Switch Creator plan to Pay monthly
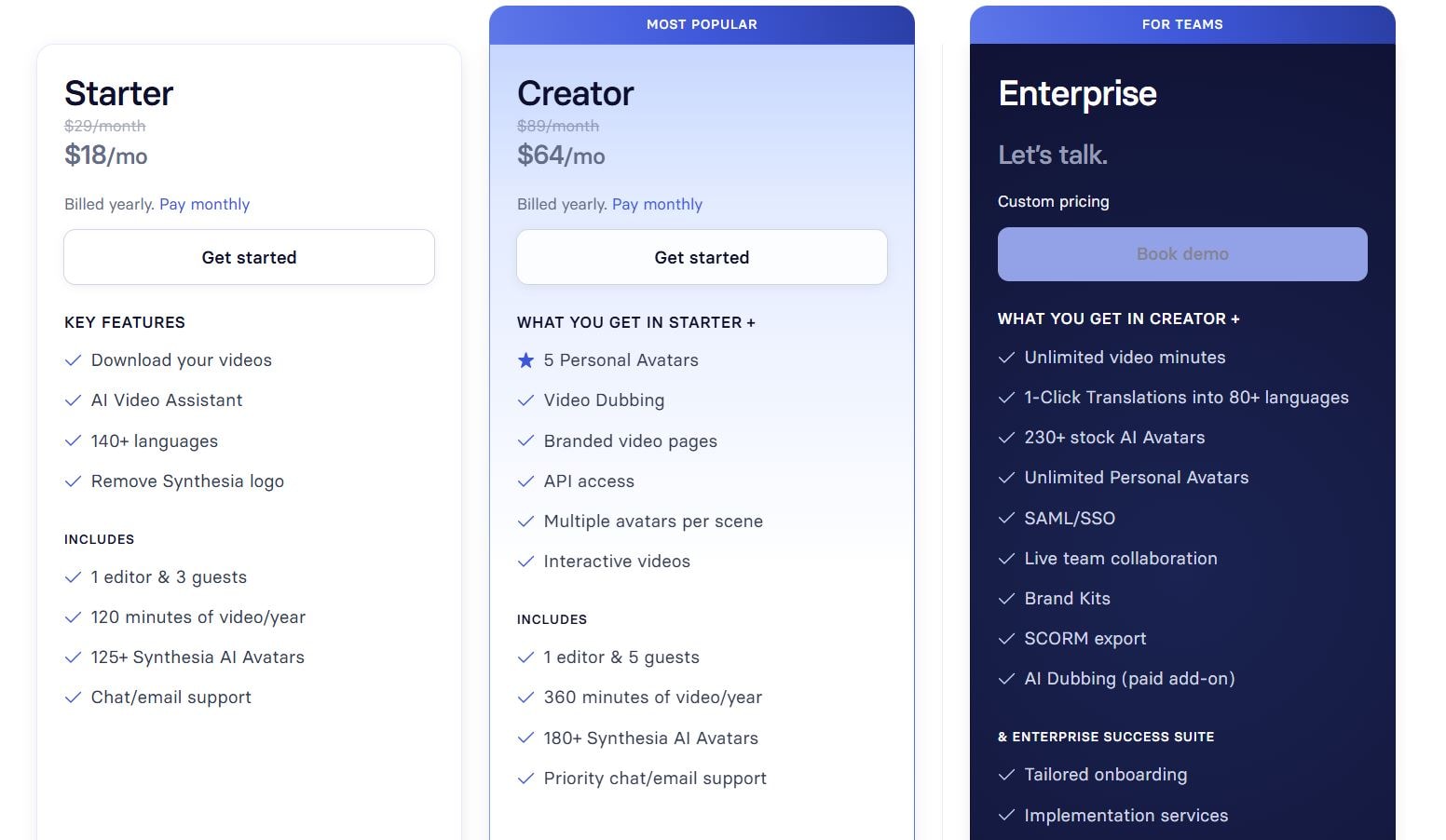Image resolution: width=1446 pixels, height=840 pixels. 657,204
